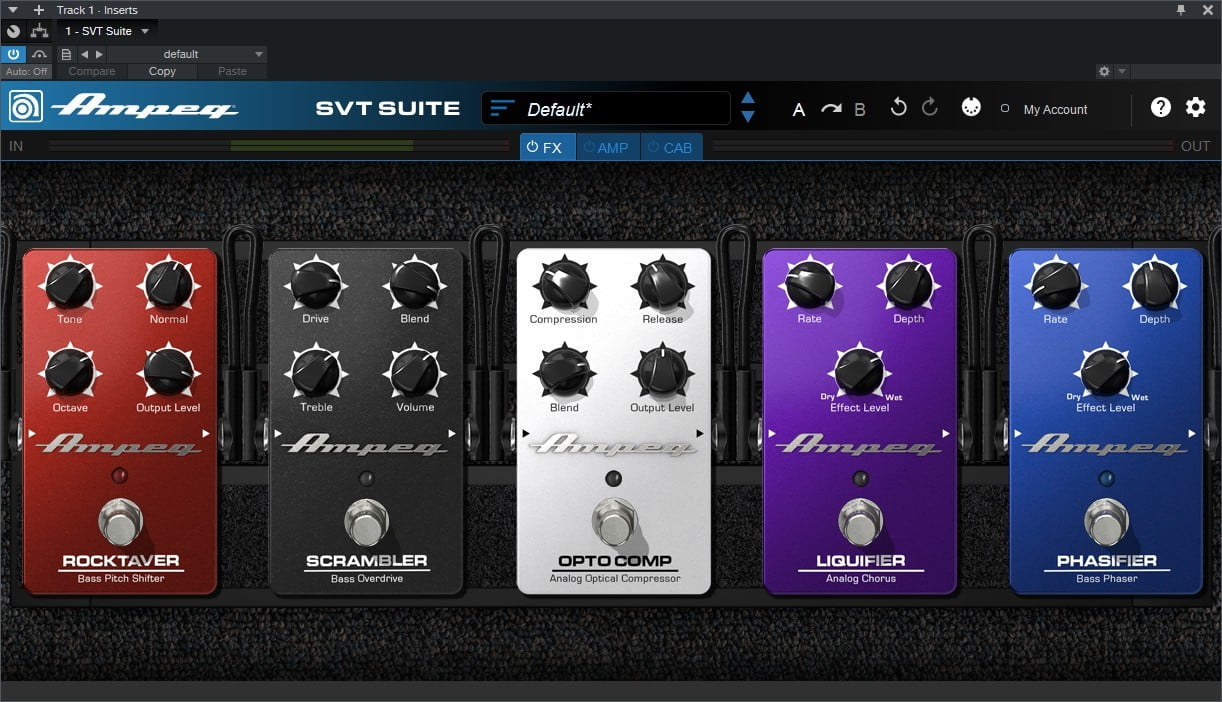Click the IN level meter

click(279, 146)
